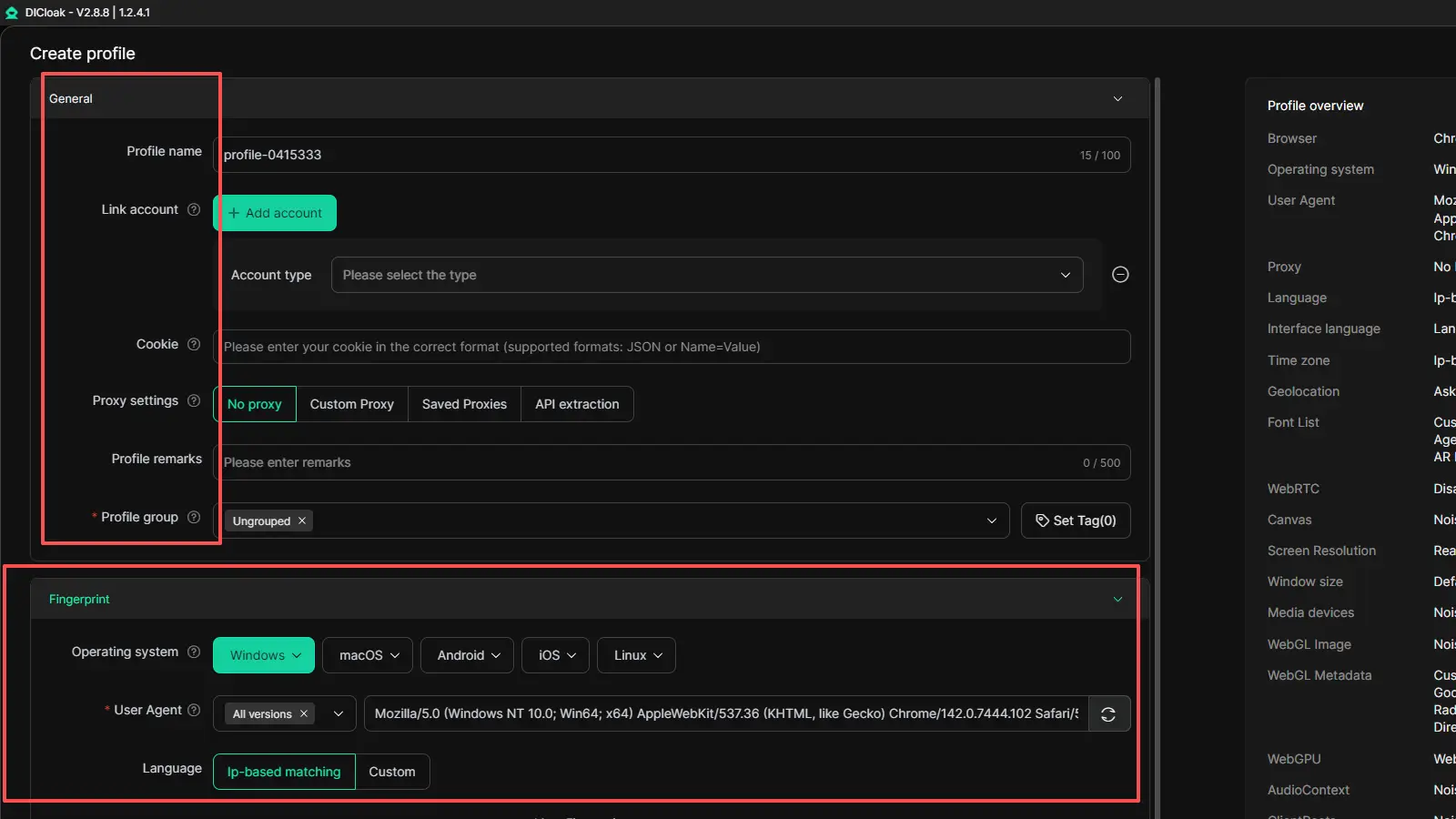Image resolution: width=1456 pixels, height=819 pixels.
Task: Click the help icon next to Cookie
Action: click(194, 344)
